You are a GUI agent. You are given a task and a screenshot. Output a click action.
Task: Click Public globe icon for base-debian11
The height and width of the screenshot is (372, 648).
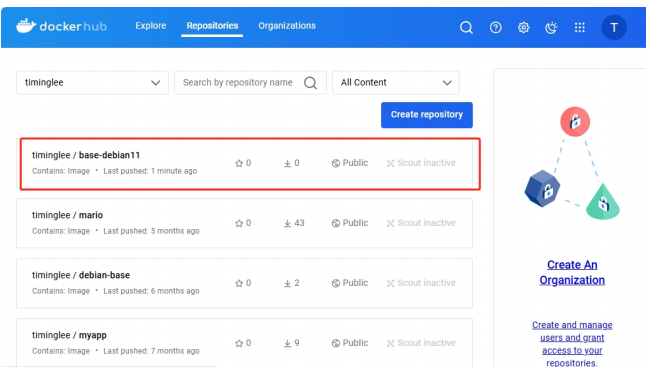coord(336,163)
